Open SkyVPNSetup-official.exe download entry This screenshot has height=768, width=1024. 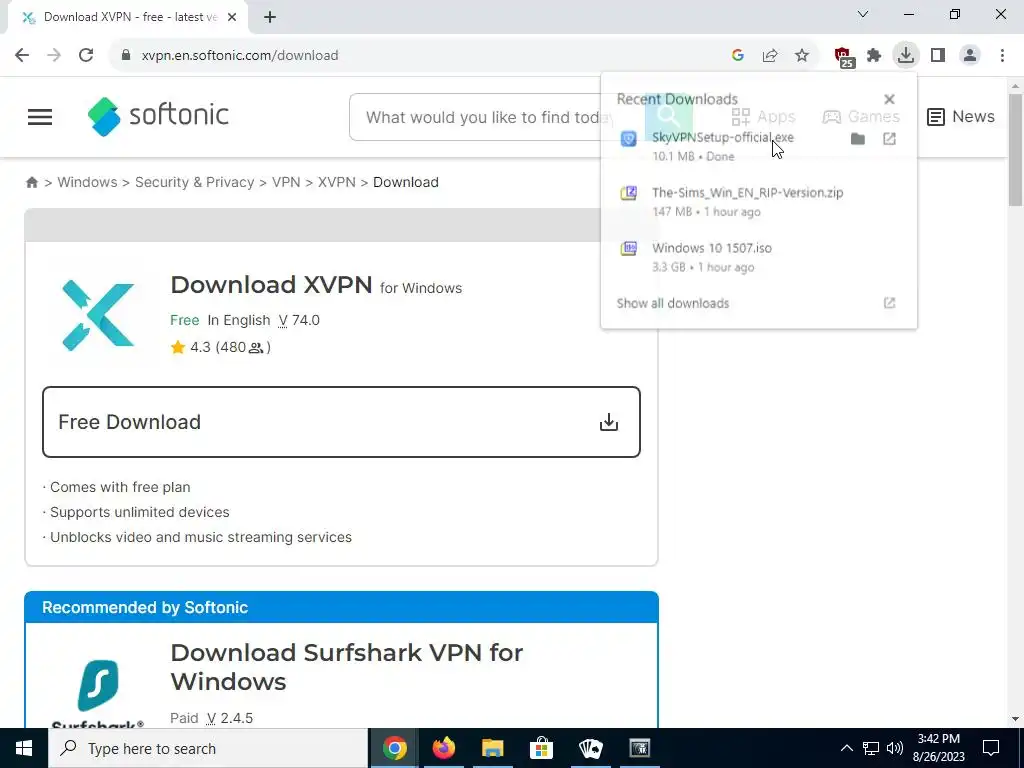point(723,146)
